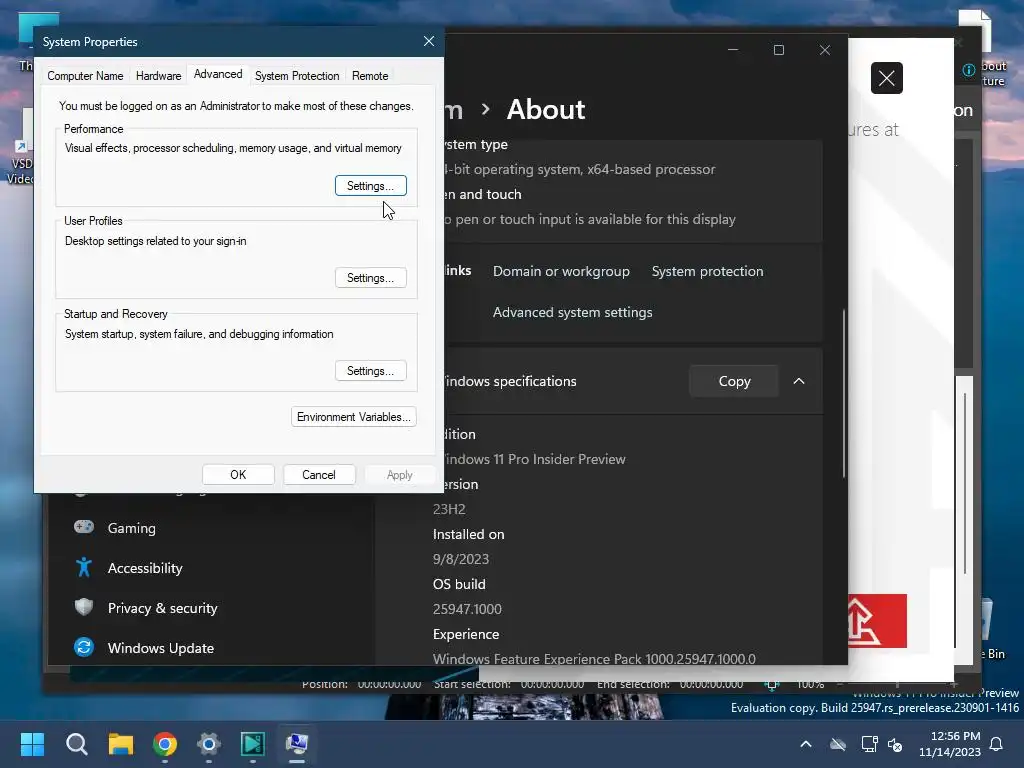Open Windows Update settings page
The height and width of the screenshot is (768, 1024).
161,648
